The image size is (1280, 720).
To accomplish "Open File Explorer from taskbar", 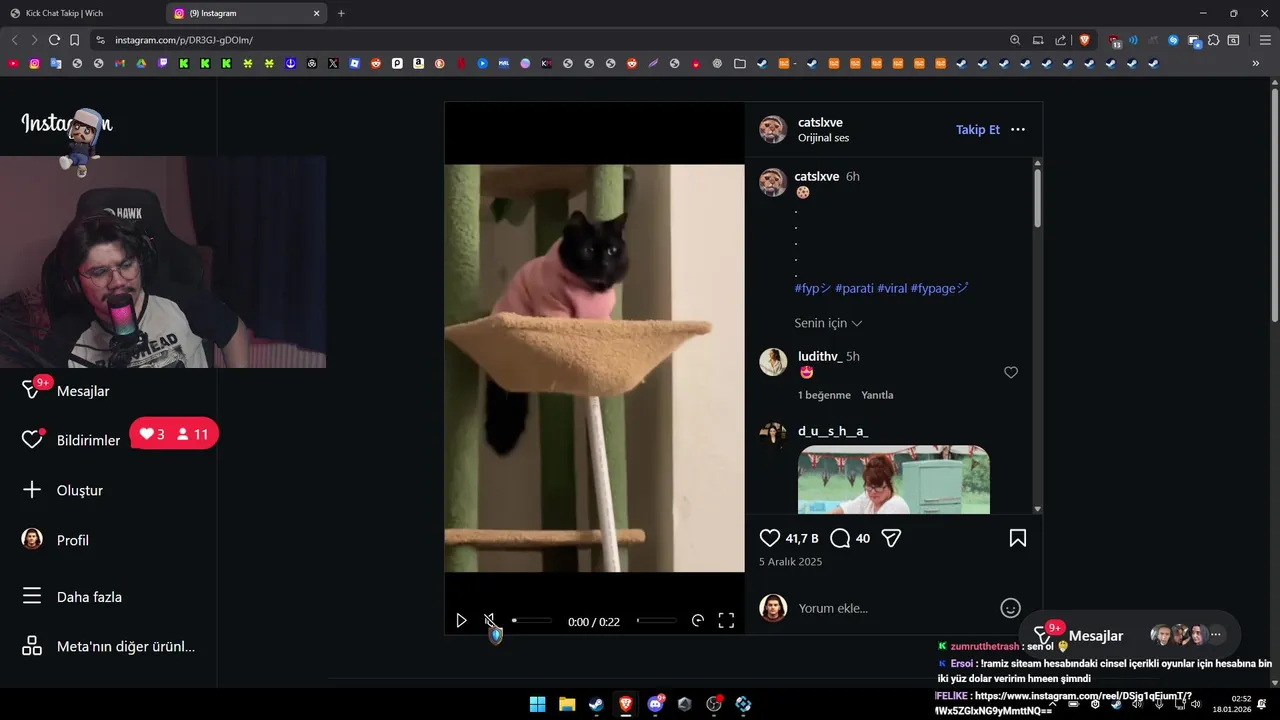I will (567, 704).
